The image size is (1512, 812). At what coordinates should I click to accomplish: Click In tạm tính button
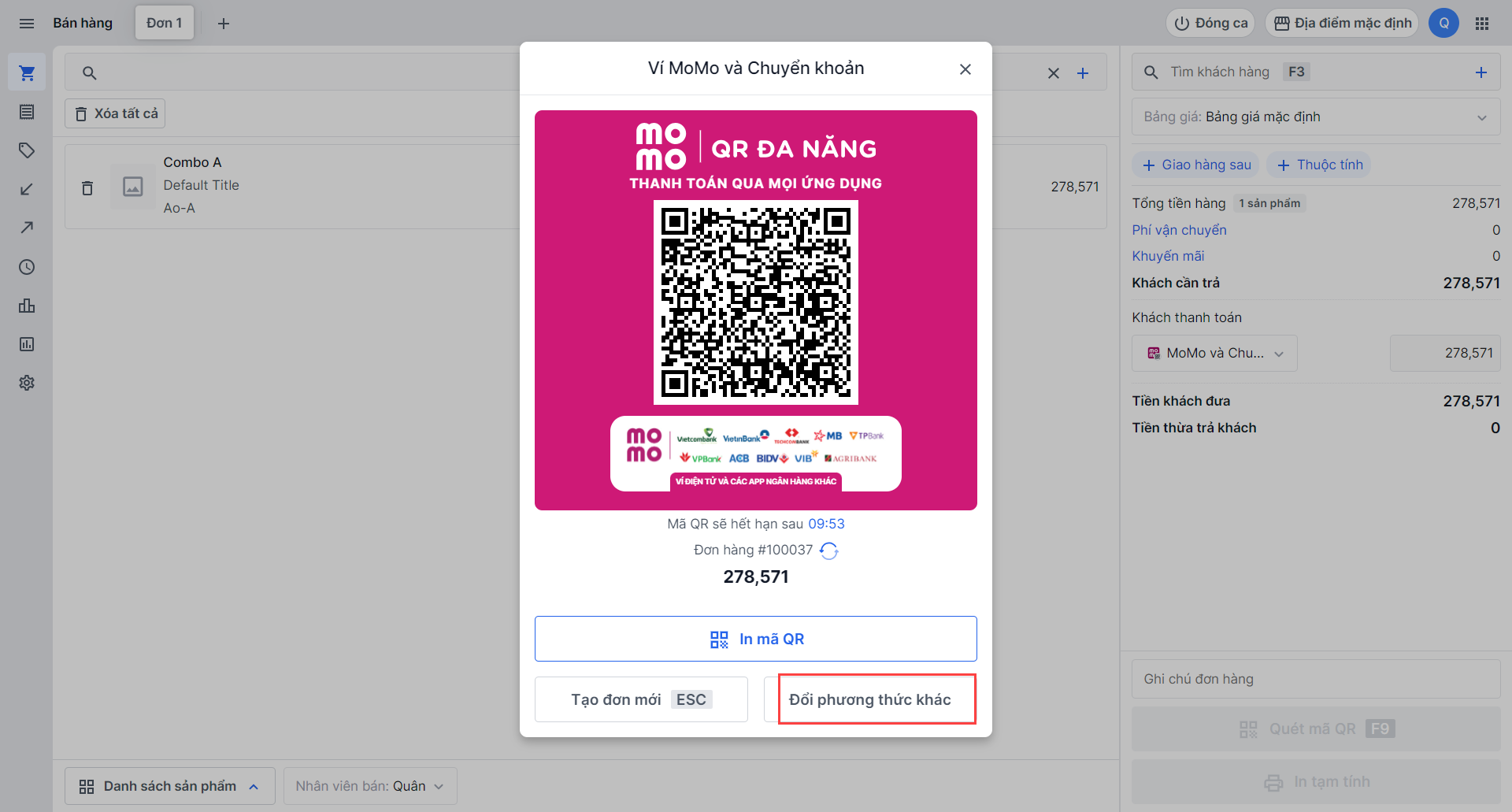pos(1316,782)
